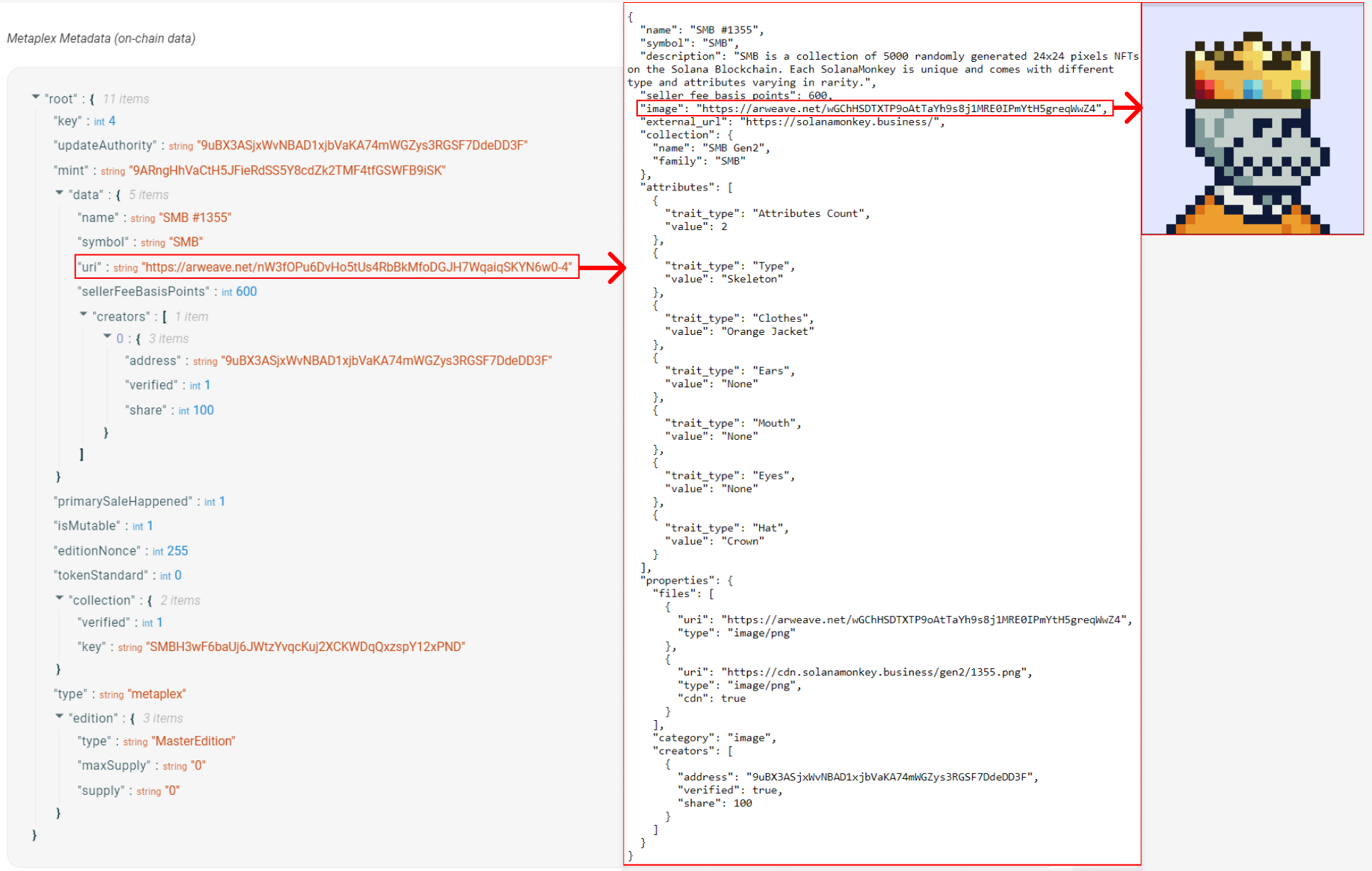Select the collection key string value
This screenshot has height=871, width=1372.
(x=305, y=647)
